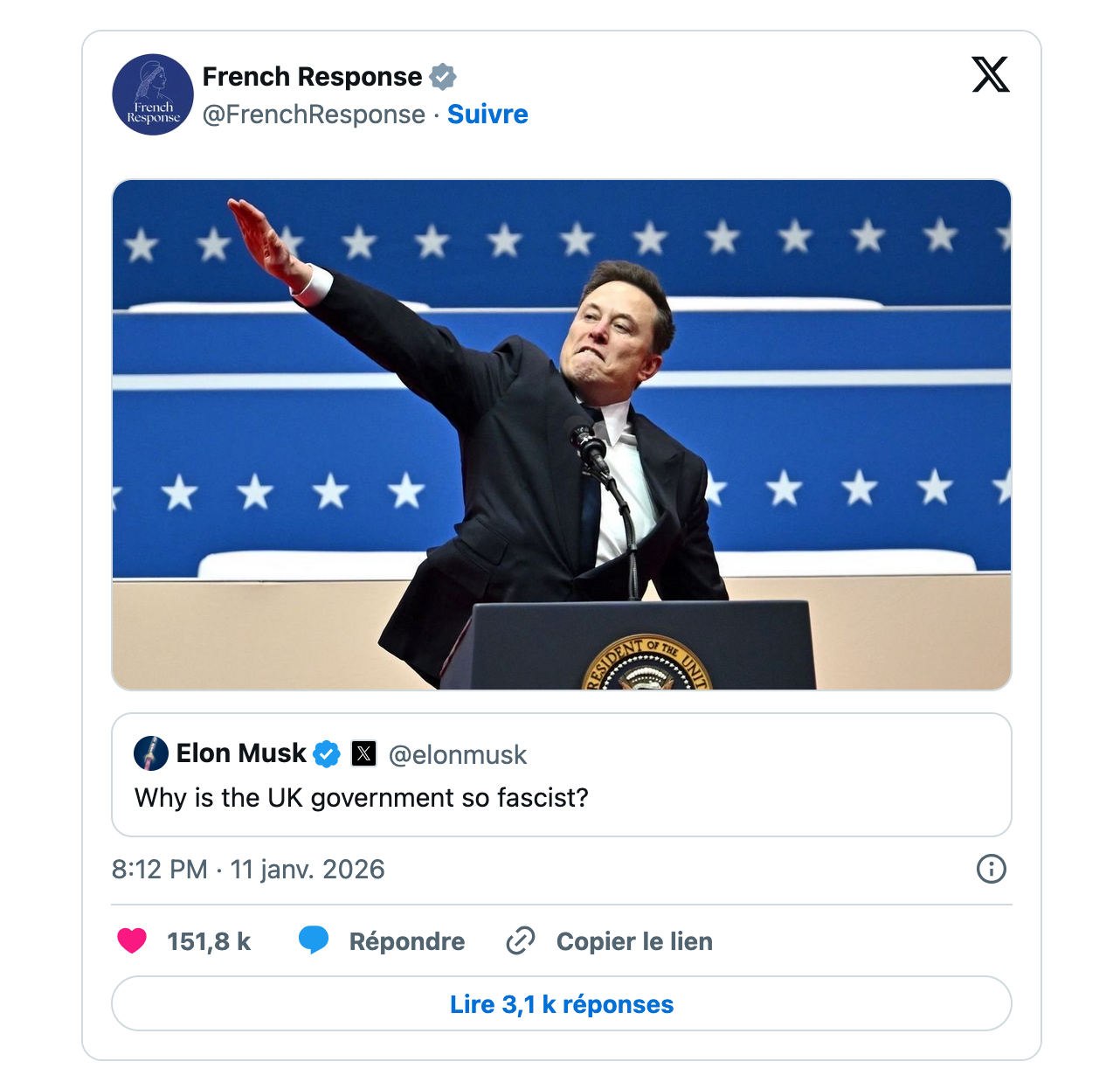Open the quoted text "Why is the UK government so fascist?"
This screenshot has width=1120, height=1082.
(362, 798)
